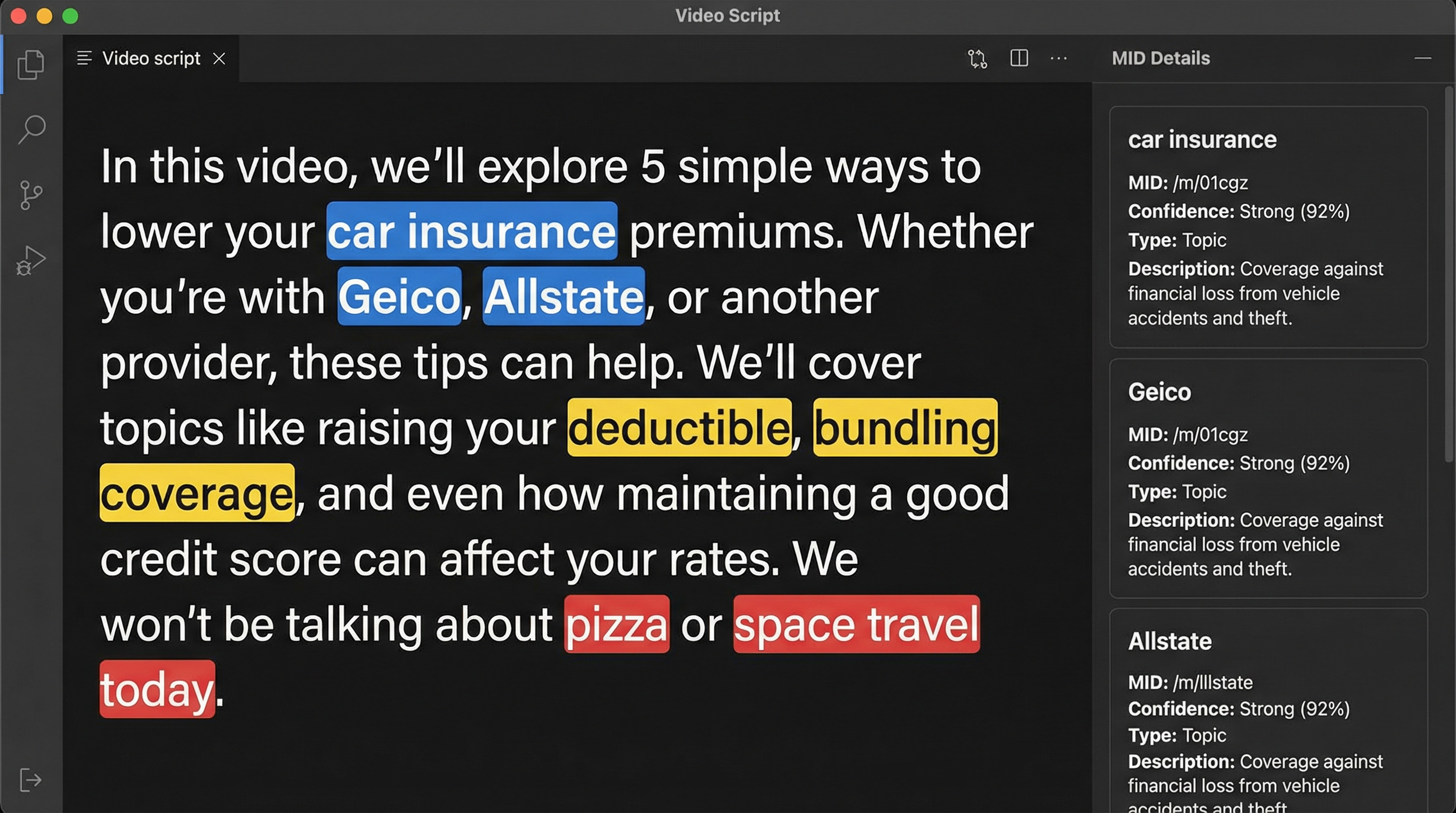
Task: Click the compare changes toolbar icon
Action: tap(977, 58)
